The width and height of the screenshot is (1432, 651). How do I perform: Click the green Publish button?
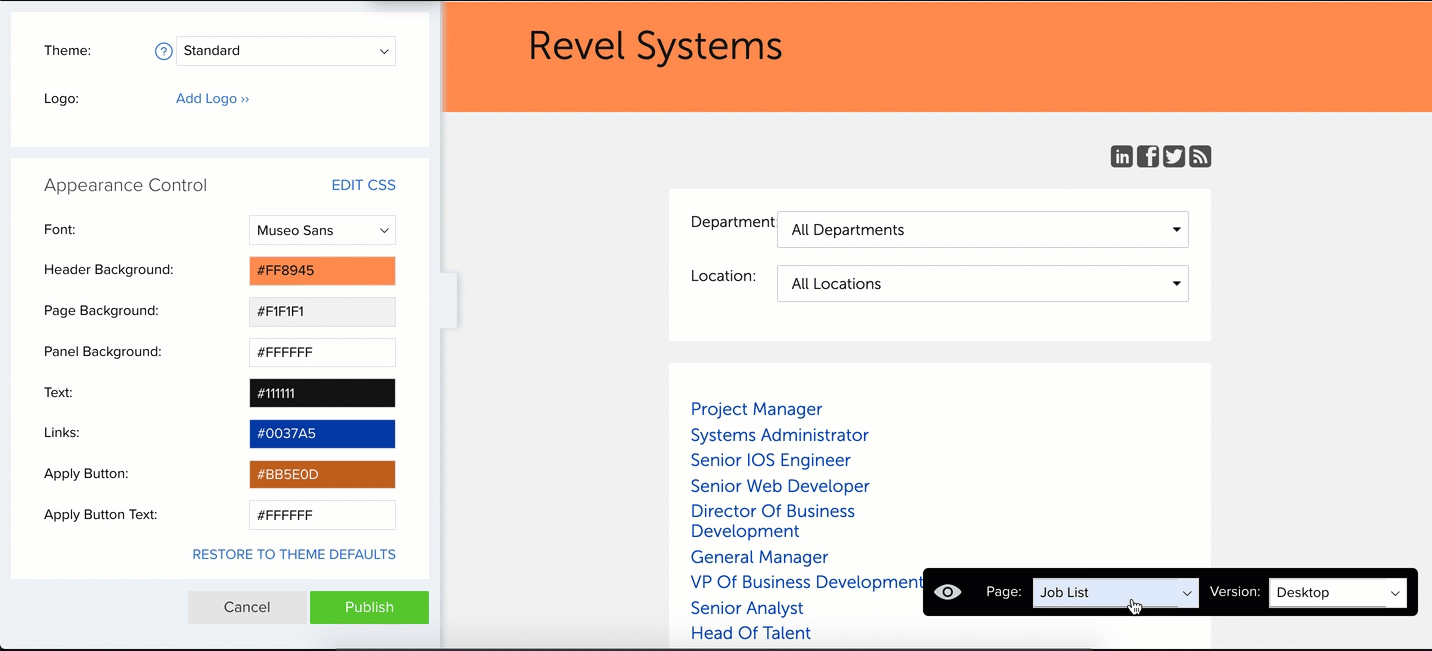[x=369, y=607]
